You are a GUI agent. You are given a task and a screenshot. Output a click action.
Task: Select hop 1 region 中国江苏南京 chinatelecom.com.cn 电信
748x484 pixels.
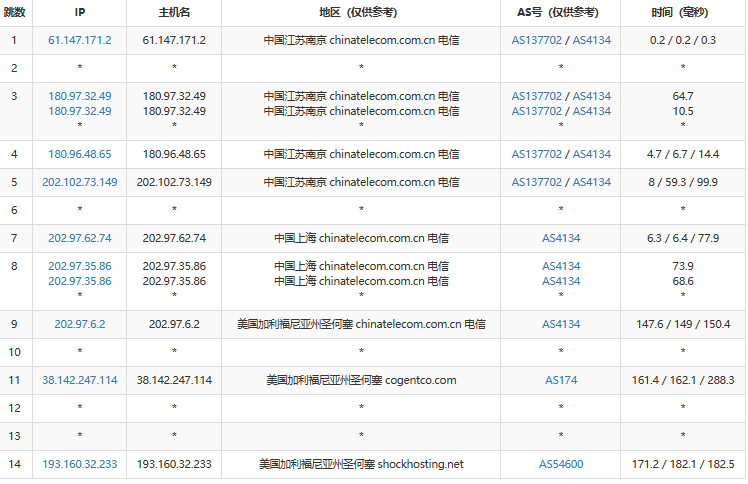(361, 40)
